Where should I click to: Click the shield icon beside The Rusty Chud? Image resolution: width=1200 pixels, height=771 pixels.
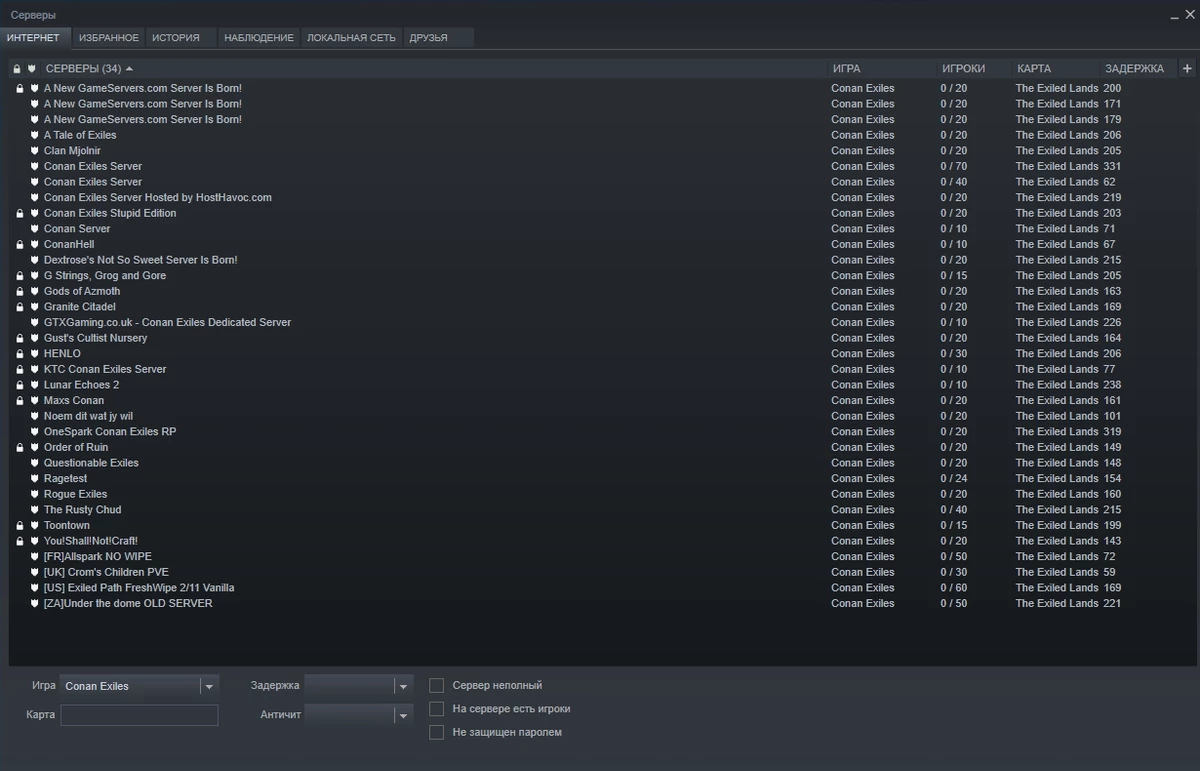(34, 510)
